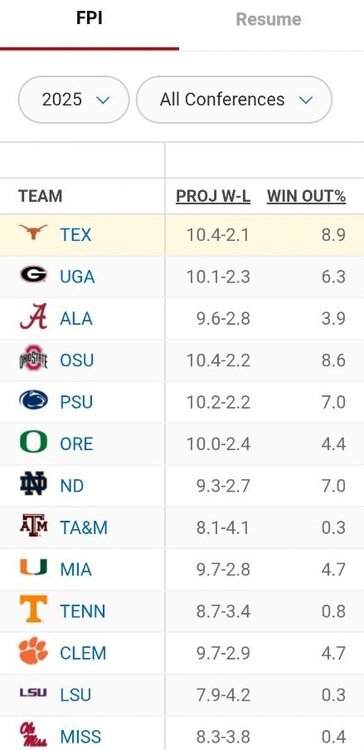Screen dimensions: 364x750
Task: Click the Texas A&M logo
Action: (33, 526)
